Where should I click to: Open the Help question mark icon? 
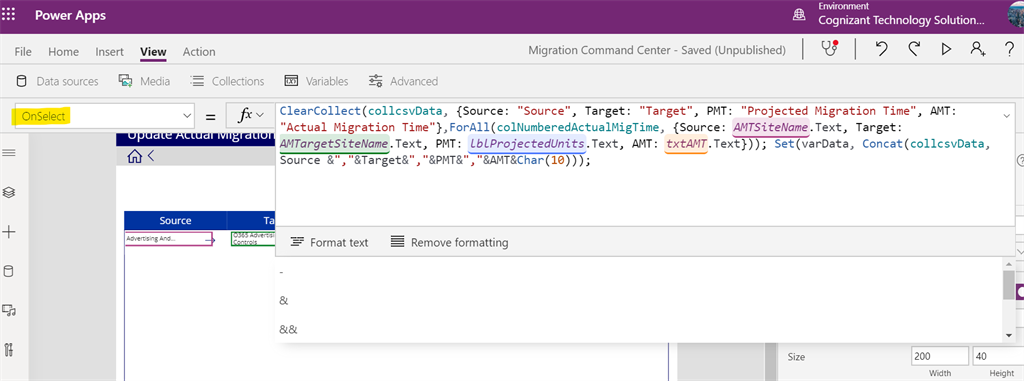click(x=1010, y=49)
